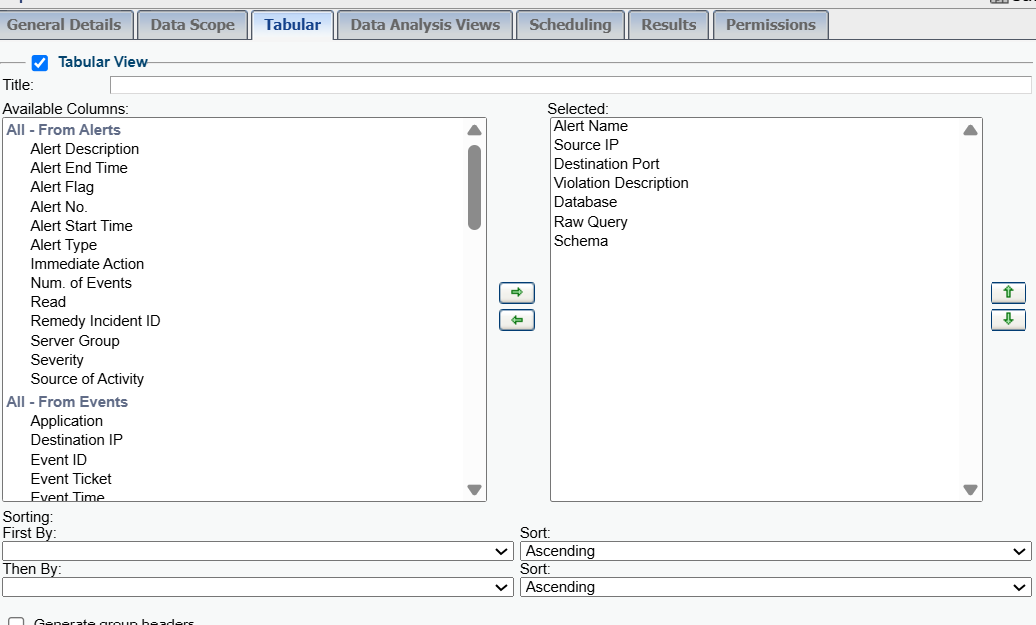
Task: Switch to Data Scope tab
Action: click(x=192, y=25)
